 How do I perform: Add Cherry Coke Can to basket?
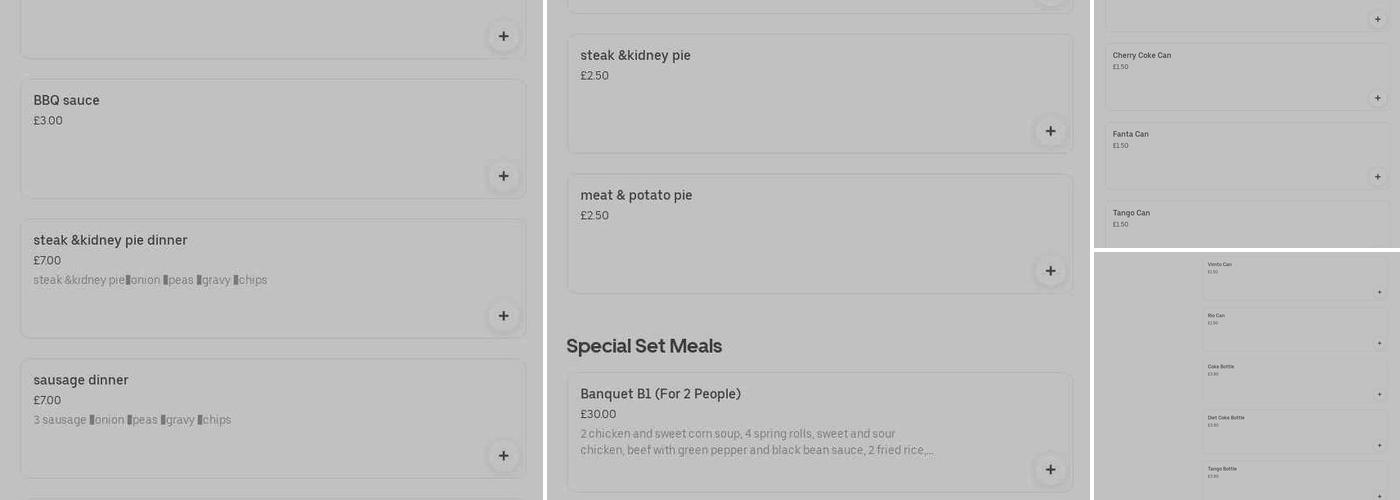(1377, 98)
